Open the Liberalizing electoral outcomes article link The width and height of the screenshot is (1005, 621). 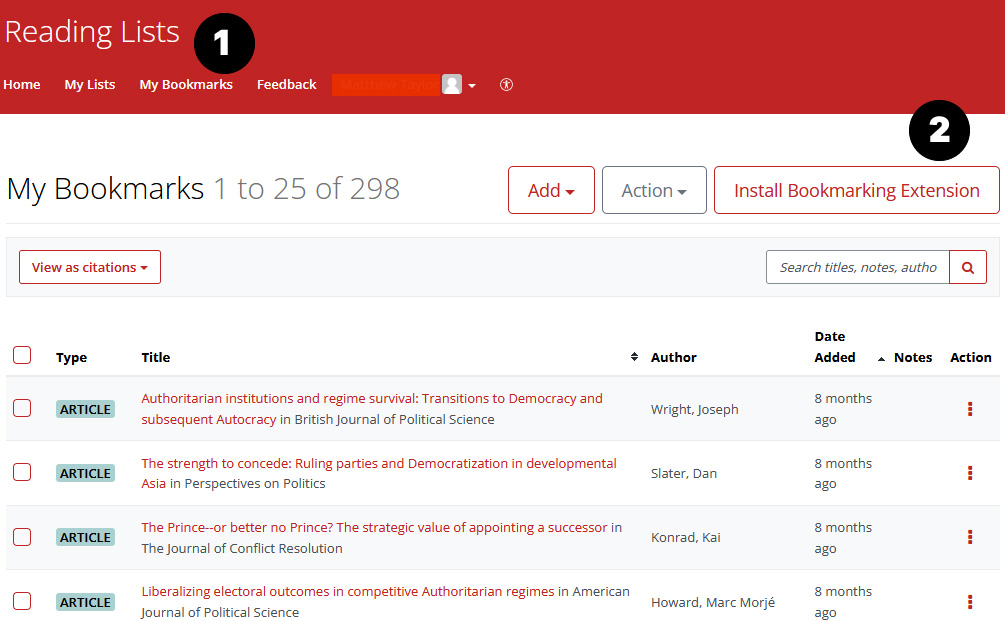347,591
